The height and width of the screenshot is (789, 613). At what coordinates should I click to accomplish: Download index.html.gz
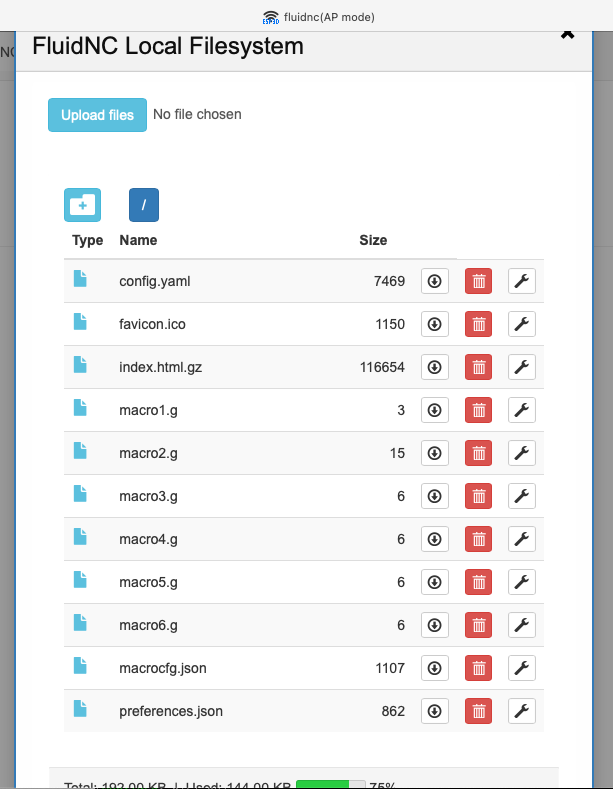435,367
